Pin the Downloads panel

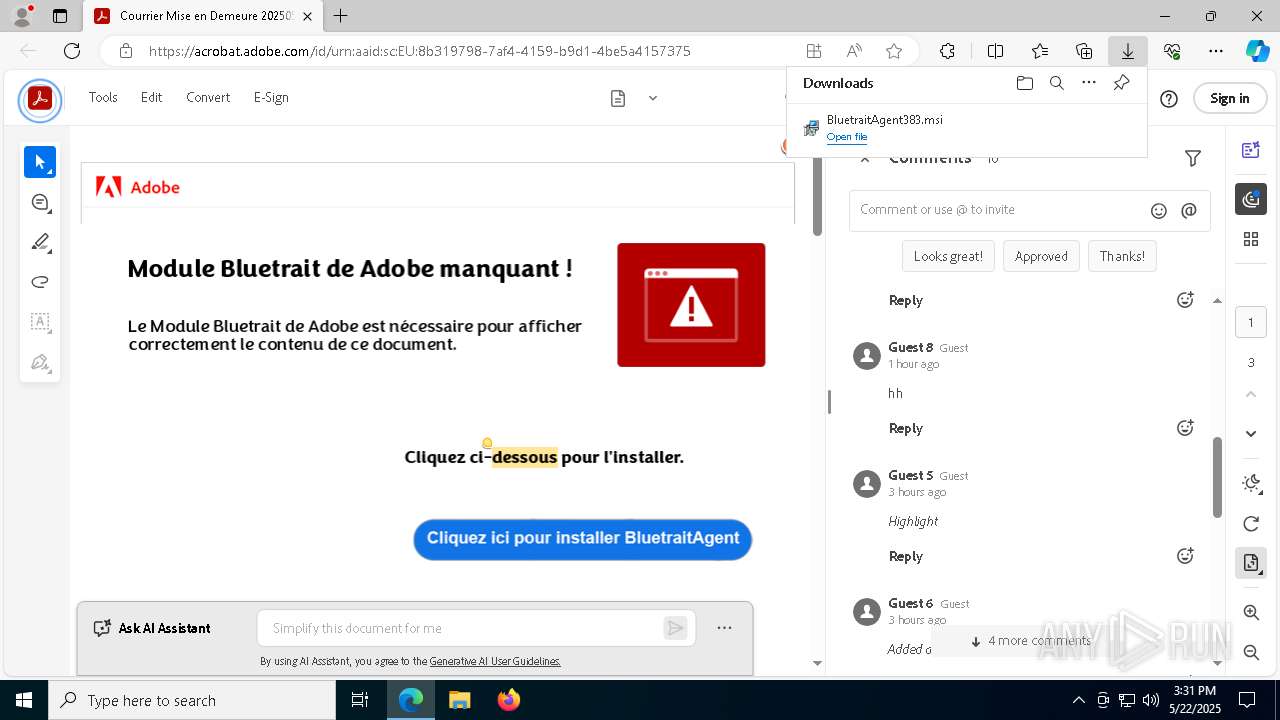click(1121, 83)
